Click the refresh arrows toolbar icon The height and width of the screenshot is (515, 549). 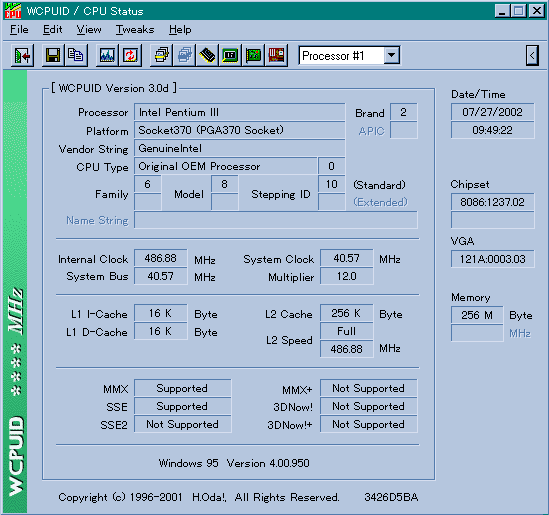[130, 55]
